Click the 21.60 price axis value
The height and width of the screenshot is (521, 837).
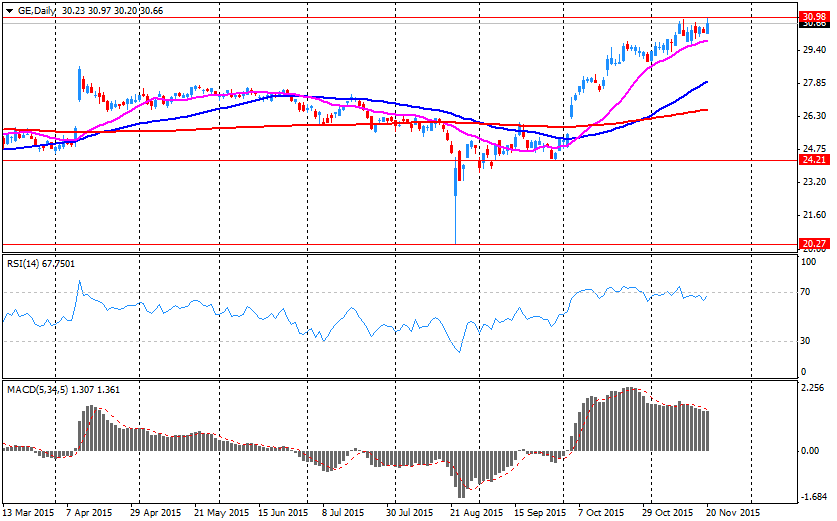813,215
